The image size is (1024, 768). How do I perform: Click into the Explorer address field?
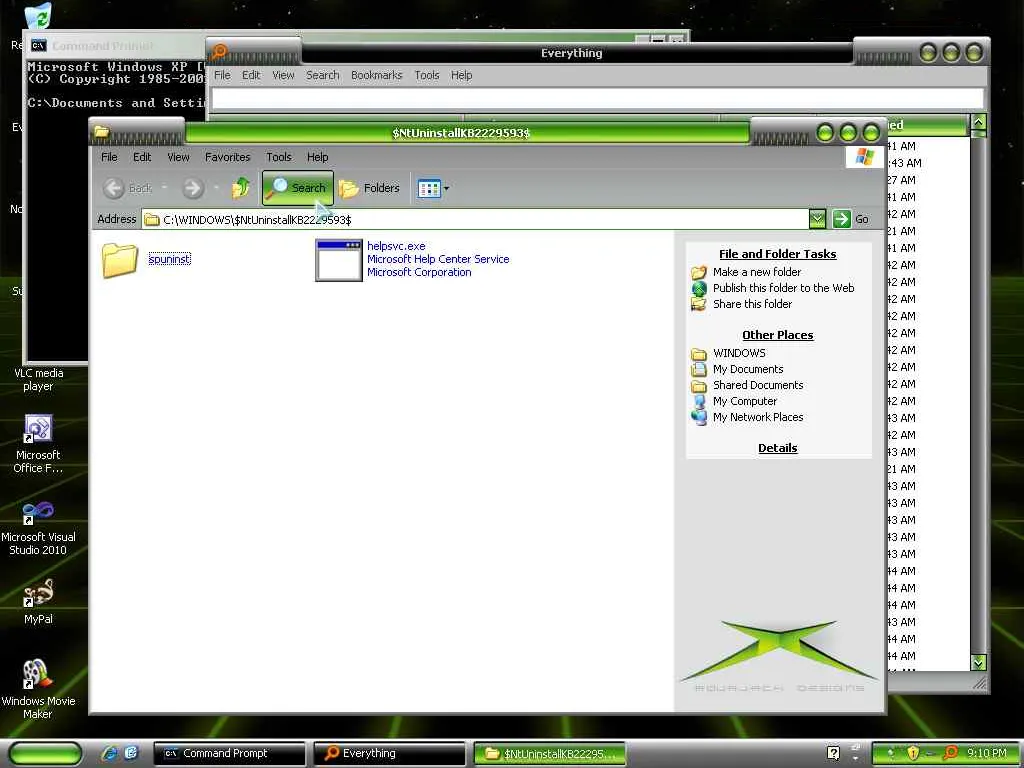pyautogui.click(x=475, y=219)
